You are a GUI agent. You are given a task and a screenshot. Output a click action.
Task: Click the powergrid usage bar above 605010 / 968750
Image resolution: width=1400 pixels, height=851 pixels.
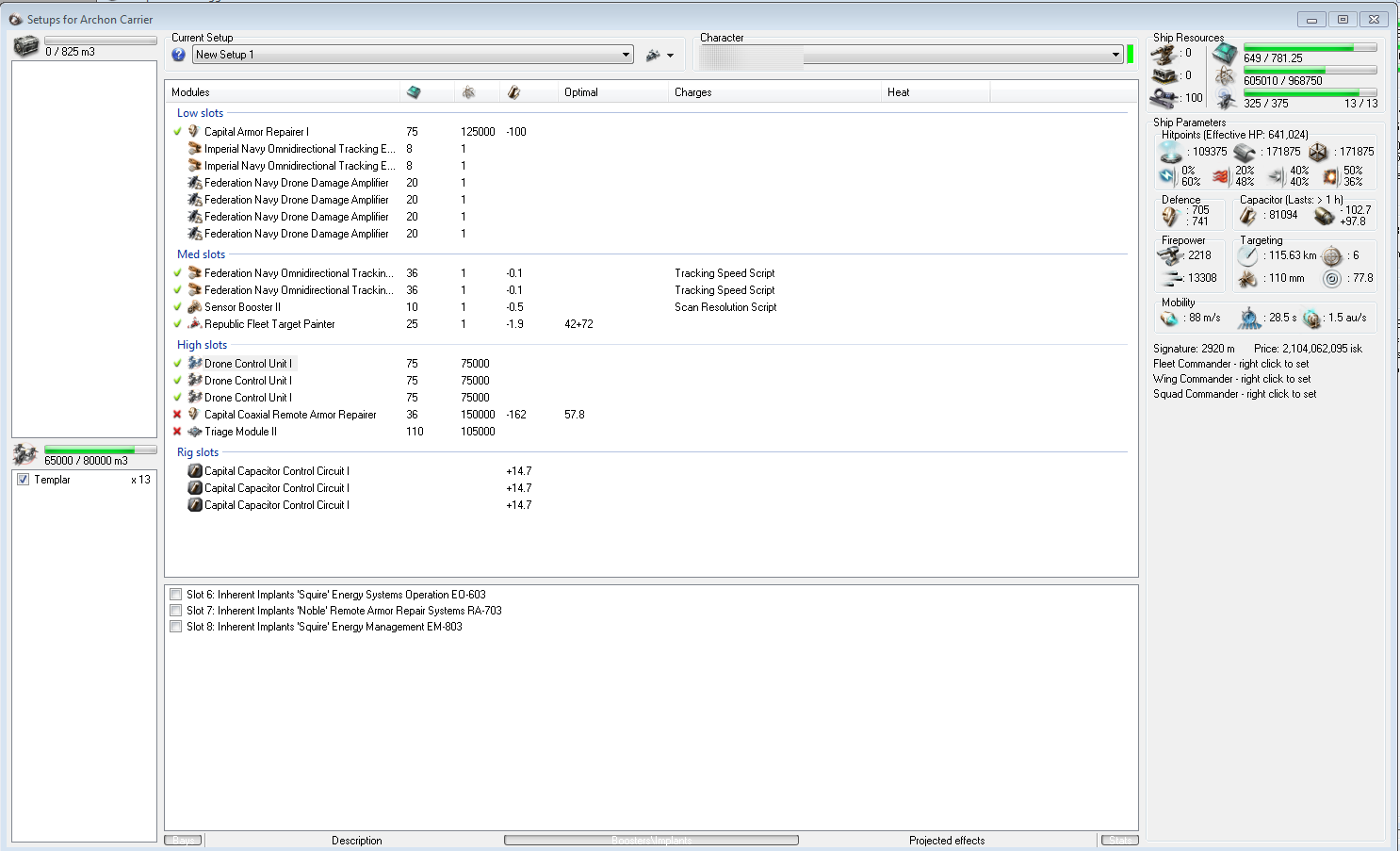click(x=1310, y=70)
